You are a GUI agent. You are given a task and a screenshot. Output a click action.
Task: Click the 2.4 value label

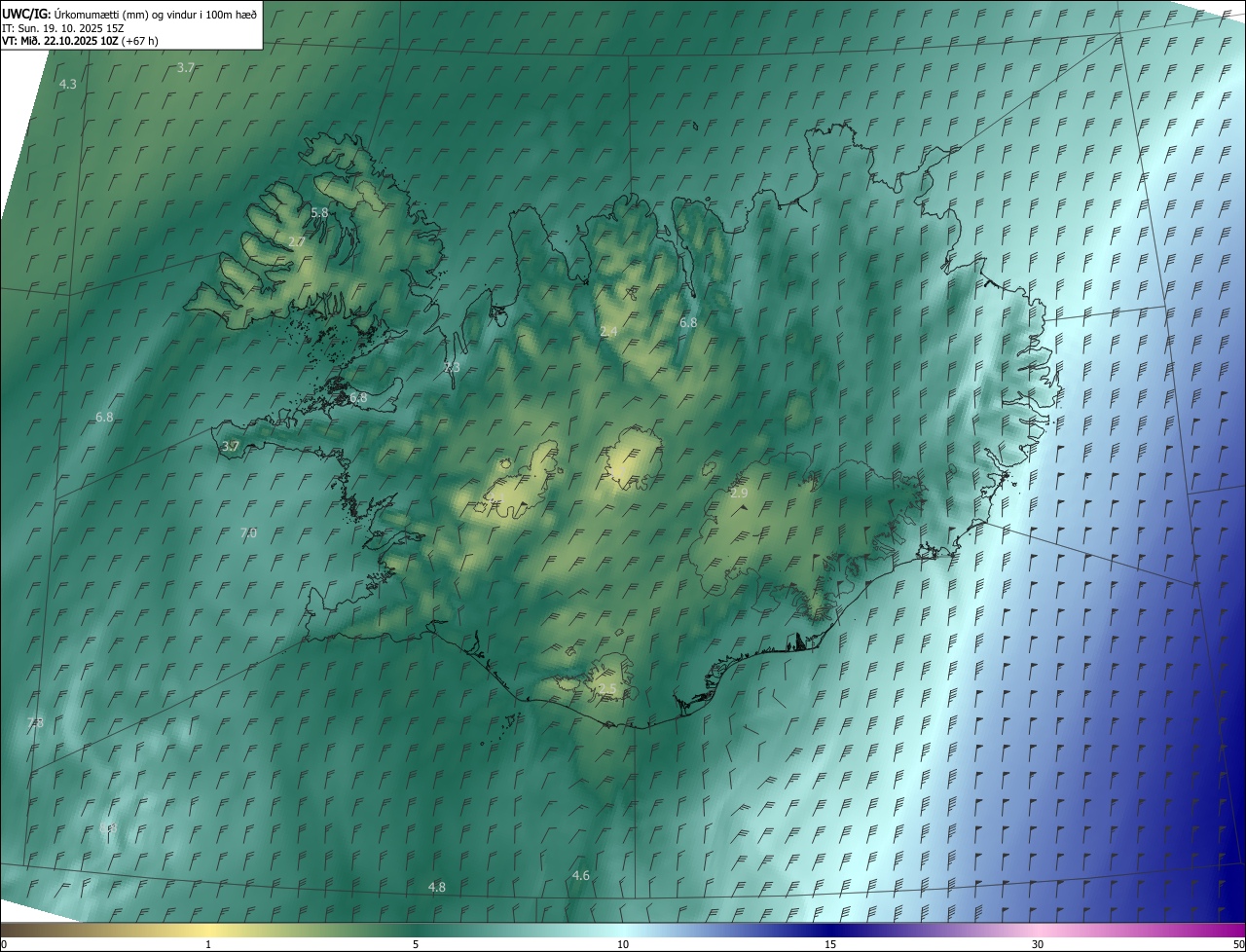coord(608,332)
